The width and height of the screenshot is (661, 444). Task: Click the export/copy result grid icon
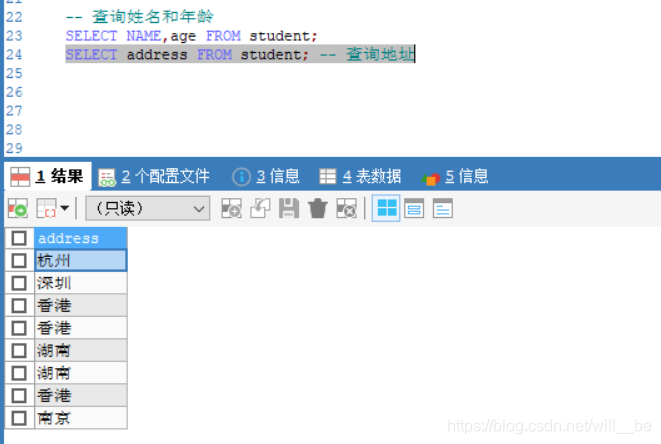pos(46,208)
